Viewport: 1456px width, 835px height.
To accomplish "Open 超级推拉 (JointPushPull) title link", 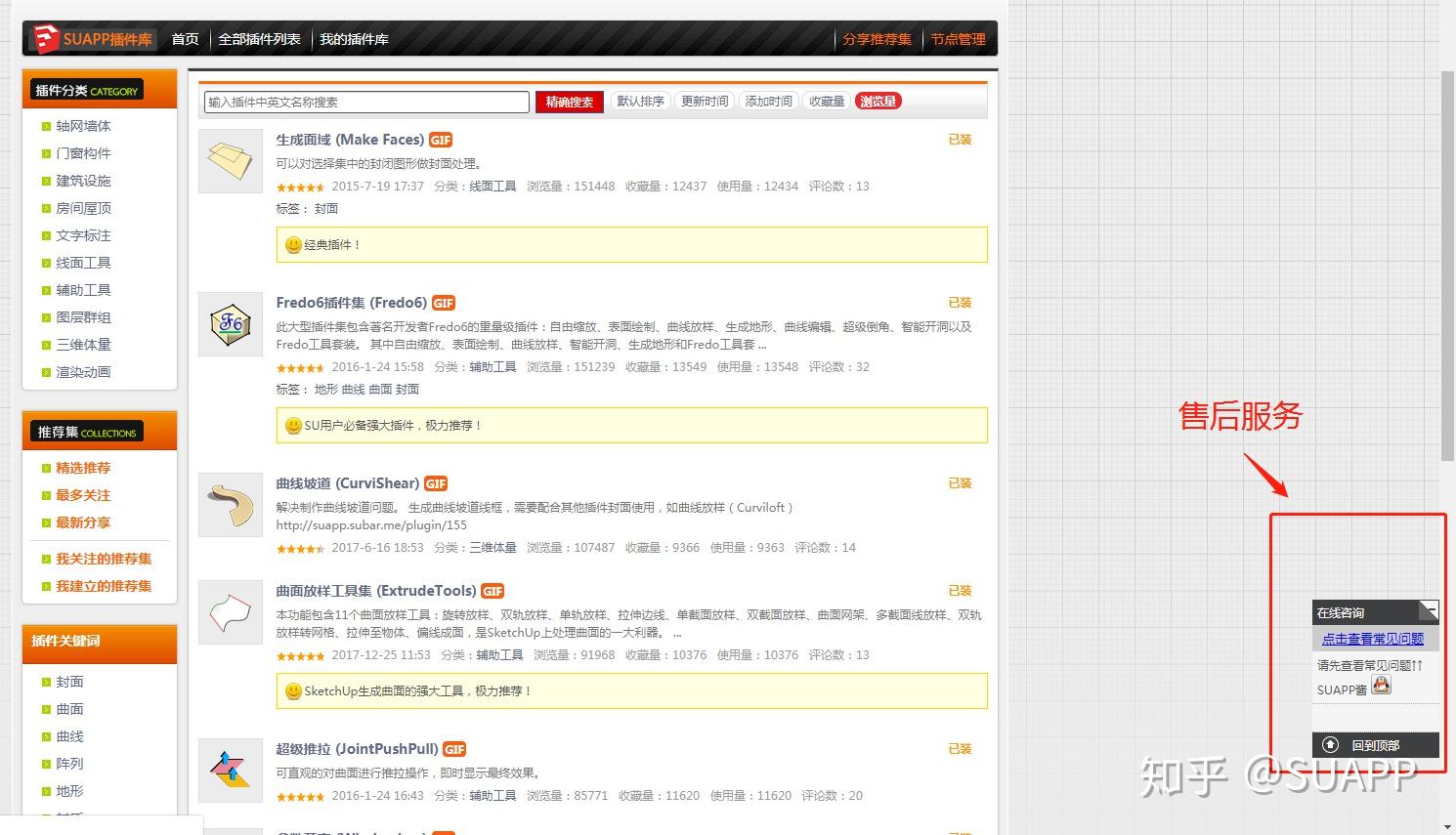I will pos(357,749).
